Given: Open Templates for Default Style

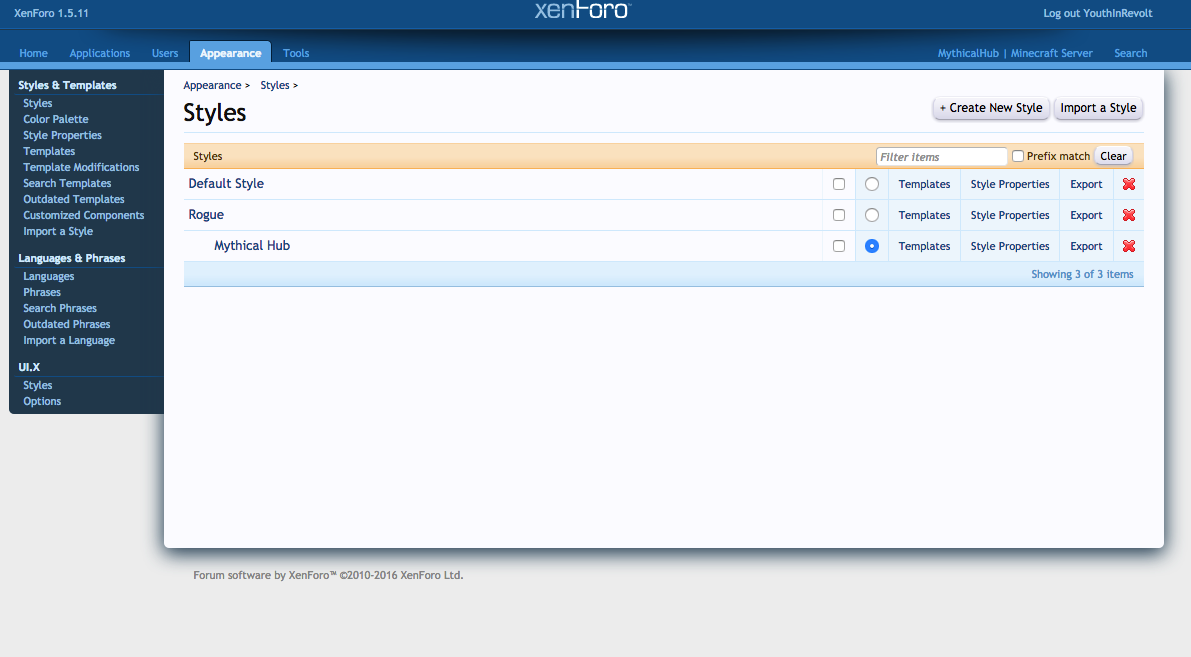Looking at the screenshot, I should 924,184.
